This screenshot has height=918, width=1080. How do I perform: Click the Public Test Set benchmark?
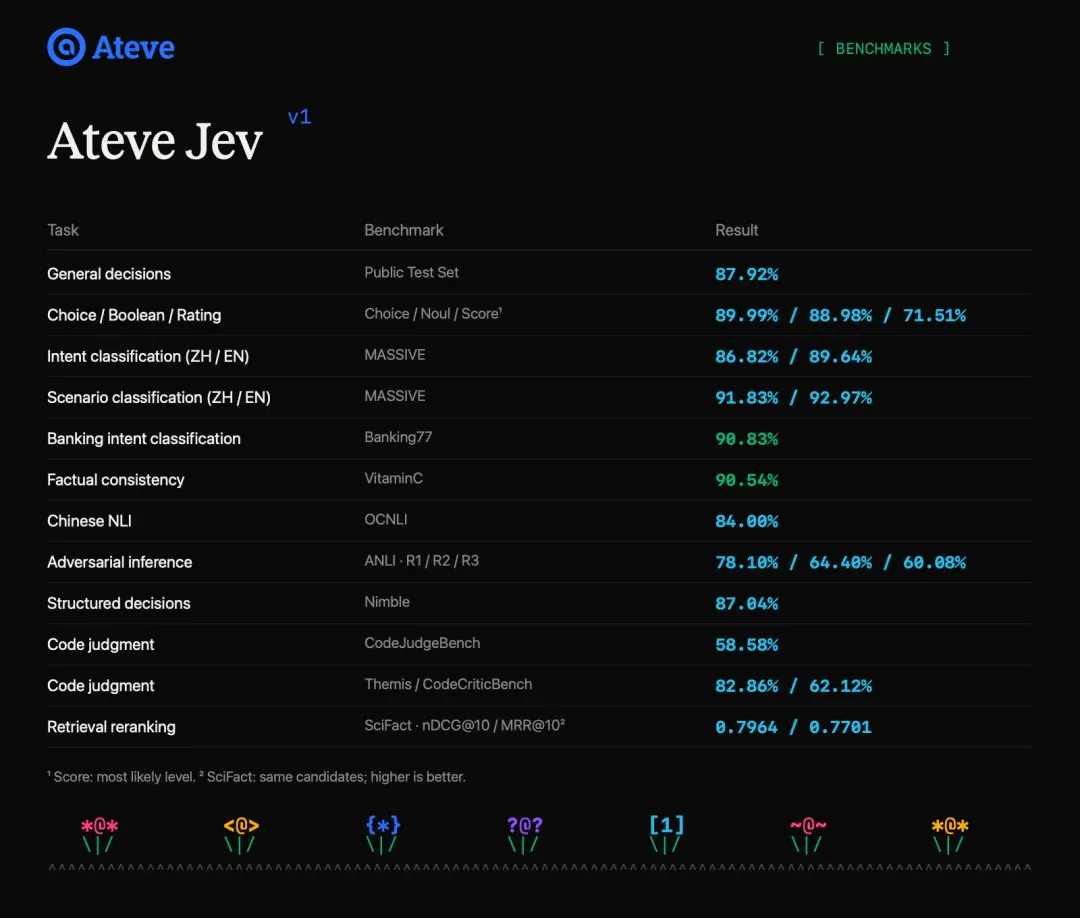(411, 272)
